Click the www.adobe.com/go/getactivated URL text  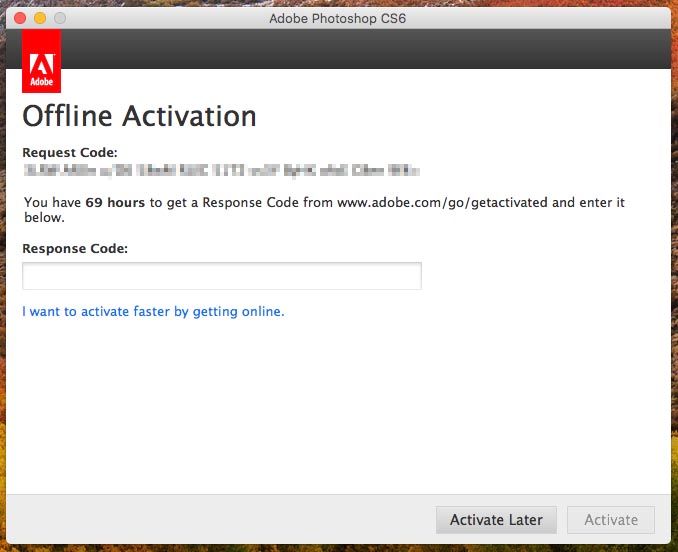tap(442, 203)
